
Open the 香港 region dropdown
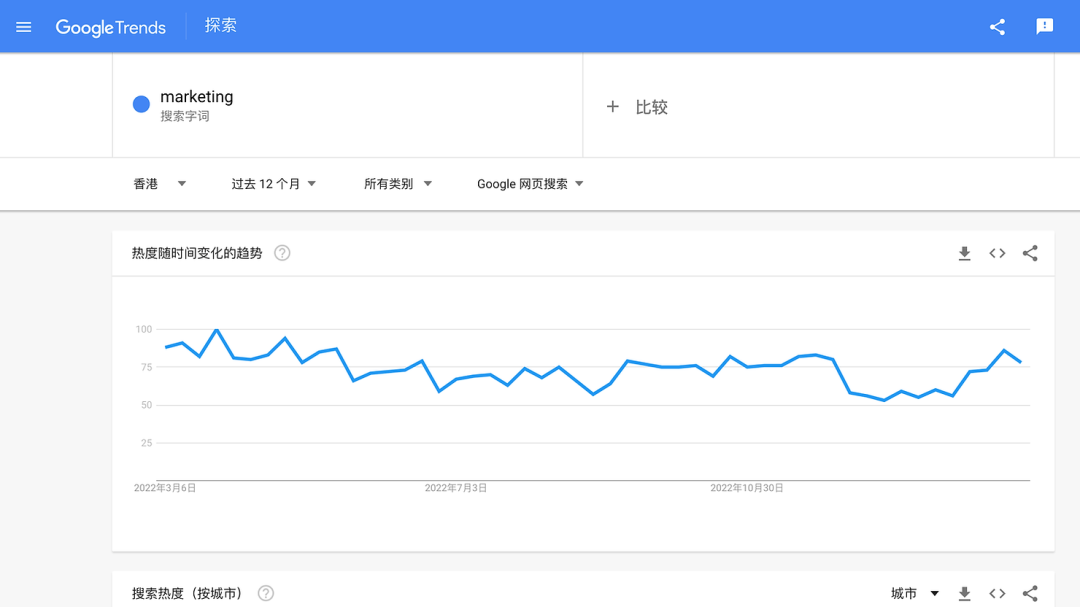158,184
